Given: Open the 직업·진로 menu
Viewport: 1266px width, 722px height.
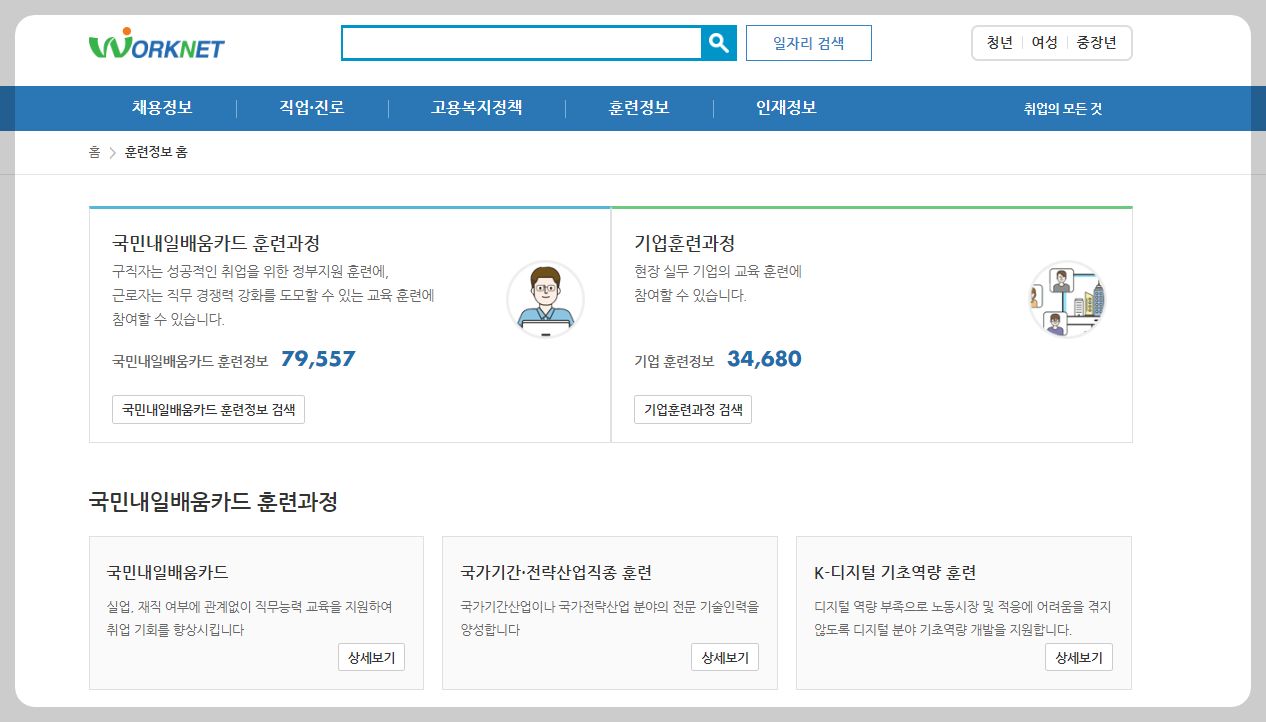Looking at the screenshot, I should pyautogui.click(x=311, y=107).
